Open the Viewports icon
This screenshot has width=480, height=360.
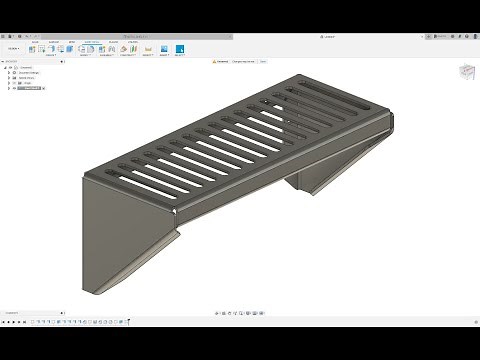click(x=262, y=313)
